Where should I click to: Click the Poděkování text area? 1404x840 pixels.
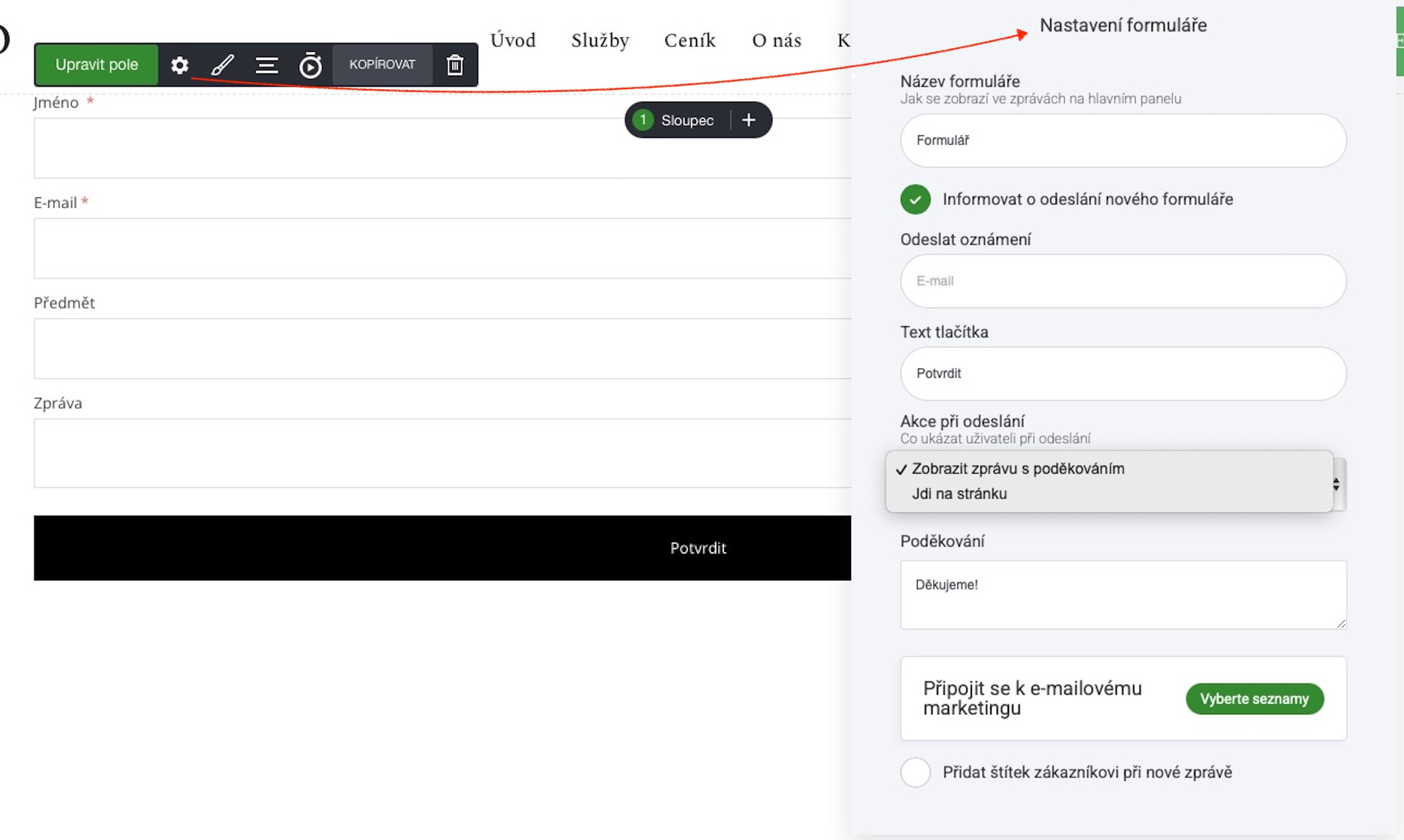pyautogui.click(x=1123, y=594)
